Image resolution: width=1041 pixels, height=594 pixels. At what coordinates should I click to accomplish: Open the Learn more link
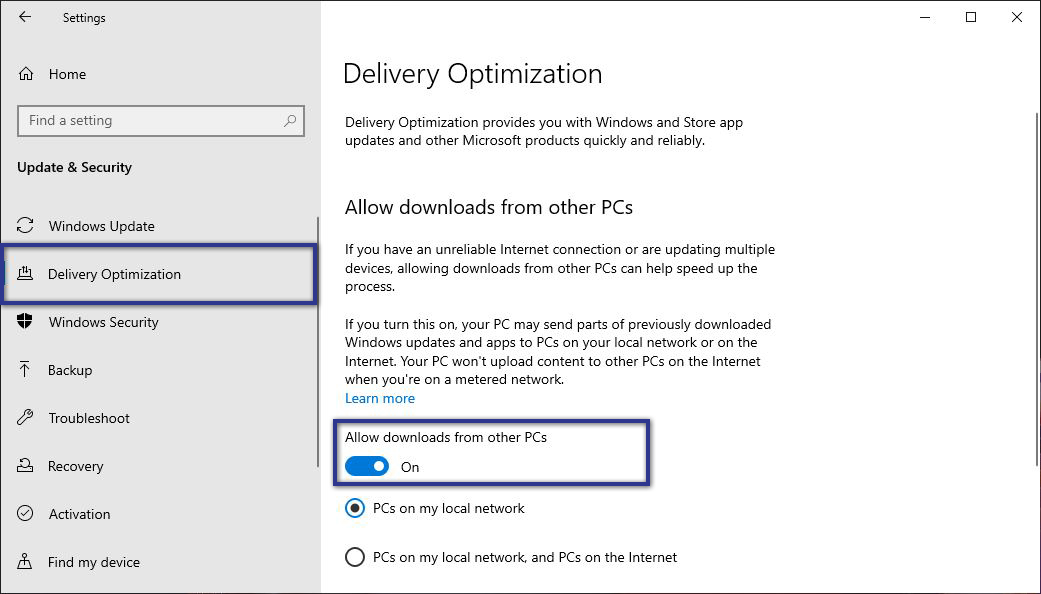[379, 398]
